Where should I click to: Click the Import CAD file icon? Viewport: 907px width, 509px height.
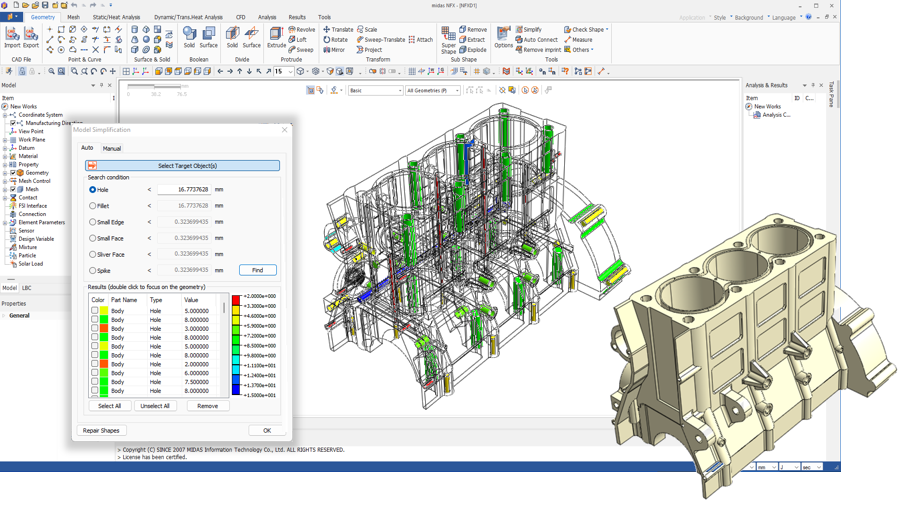12,38
